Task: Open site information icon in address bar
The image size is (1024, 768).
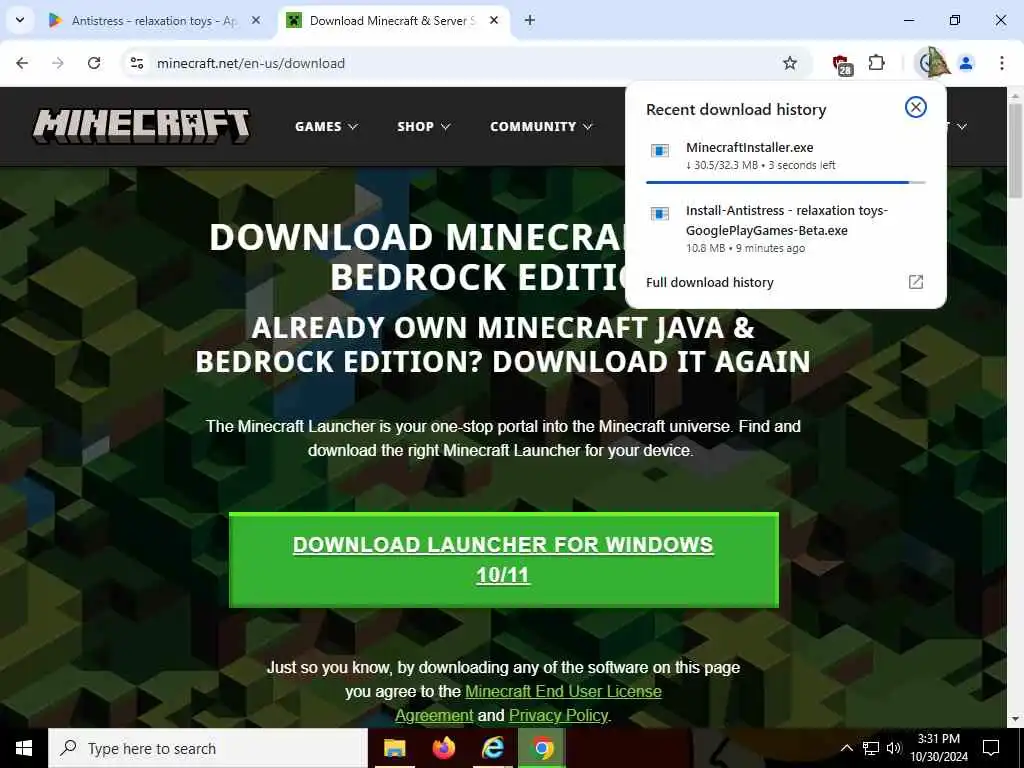Action: (x=137, y=63)
